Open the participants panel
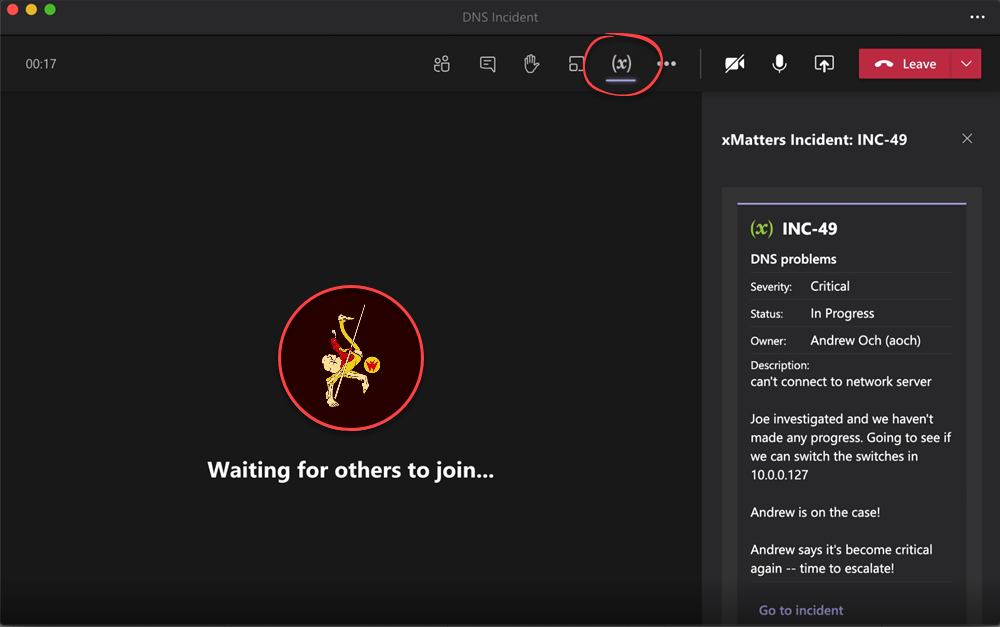This screenshot has width=1000, height=627. click(x=441, y=64)
